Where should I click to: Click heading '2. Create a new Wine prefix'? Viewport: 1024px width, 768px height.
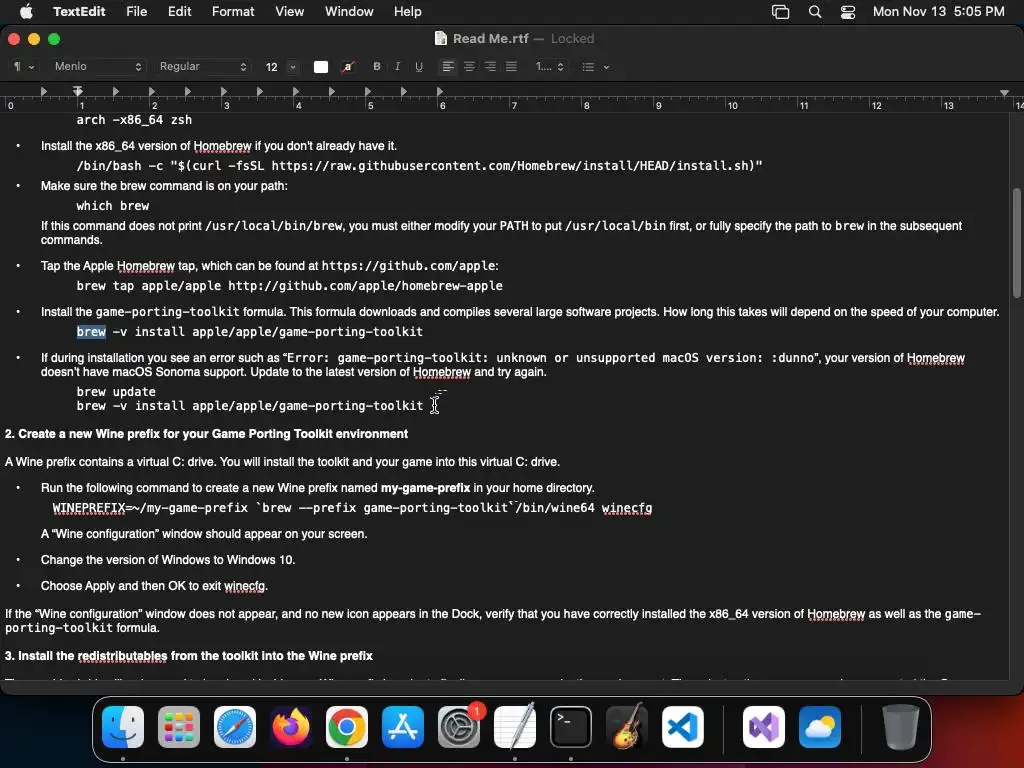coord(206,434)
